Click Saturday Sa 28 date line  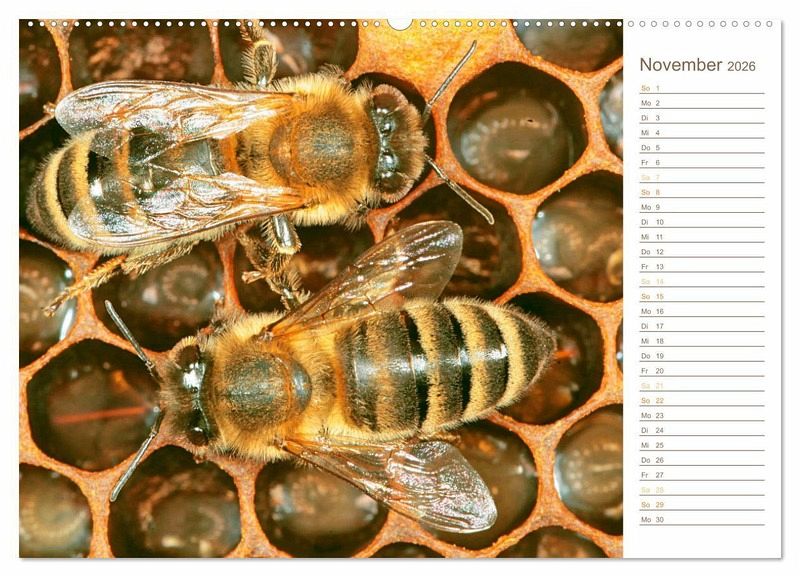[x=700, y=490]
